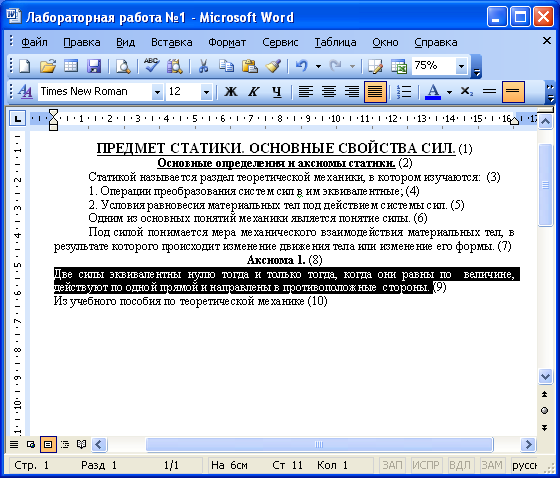Expand the 75% zoom dropdown

[461, 66]
